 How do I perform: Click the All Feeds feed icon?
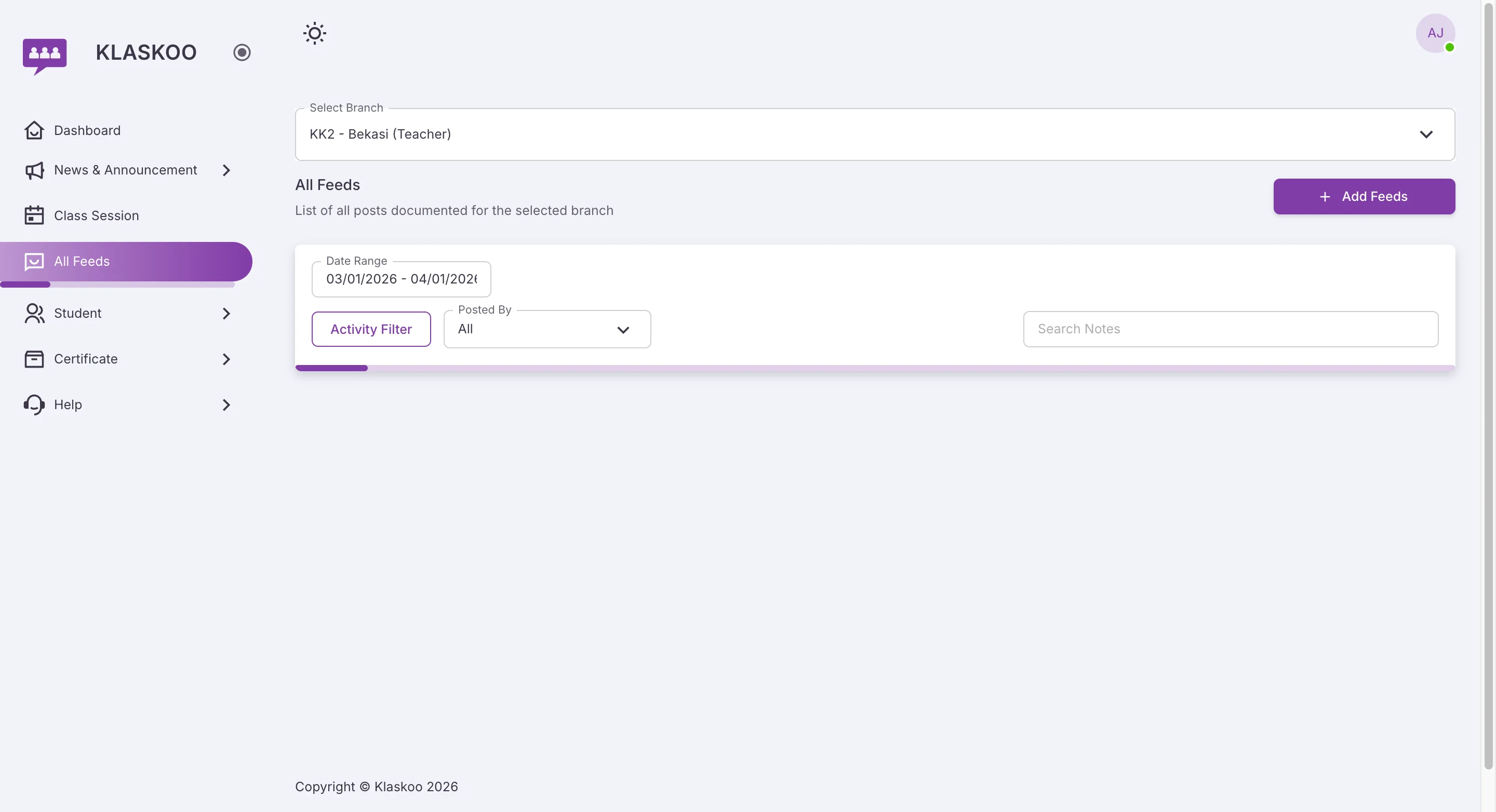tap(34, 261)
